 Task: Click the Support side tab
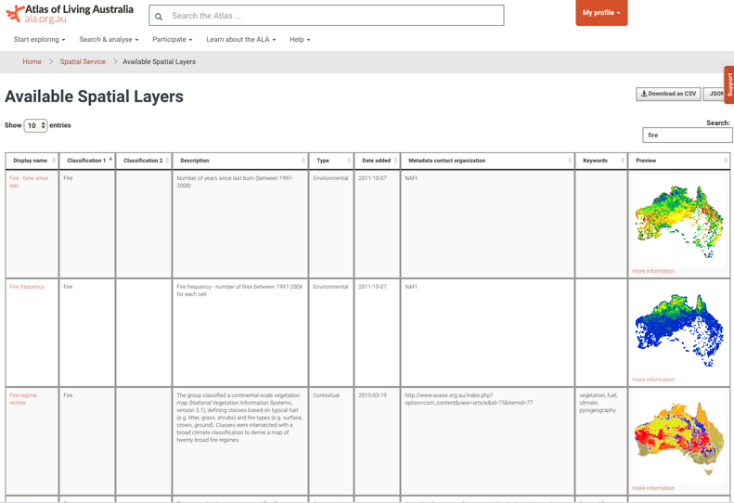pyautogui.click(x=729, y=85)
